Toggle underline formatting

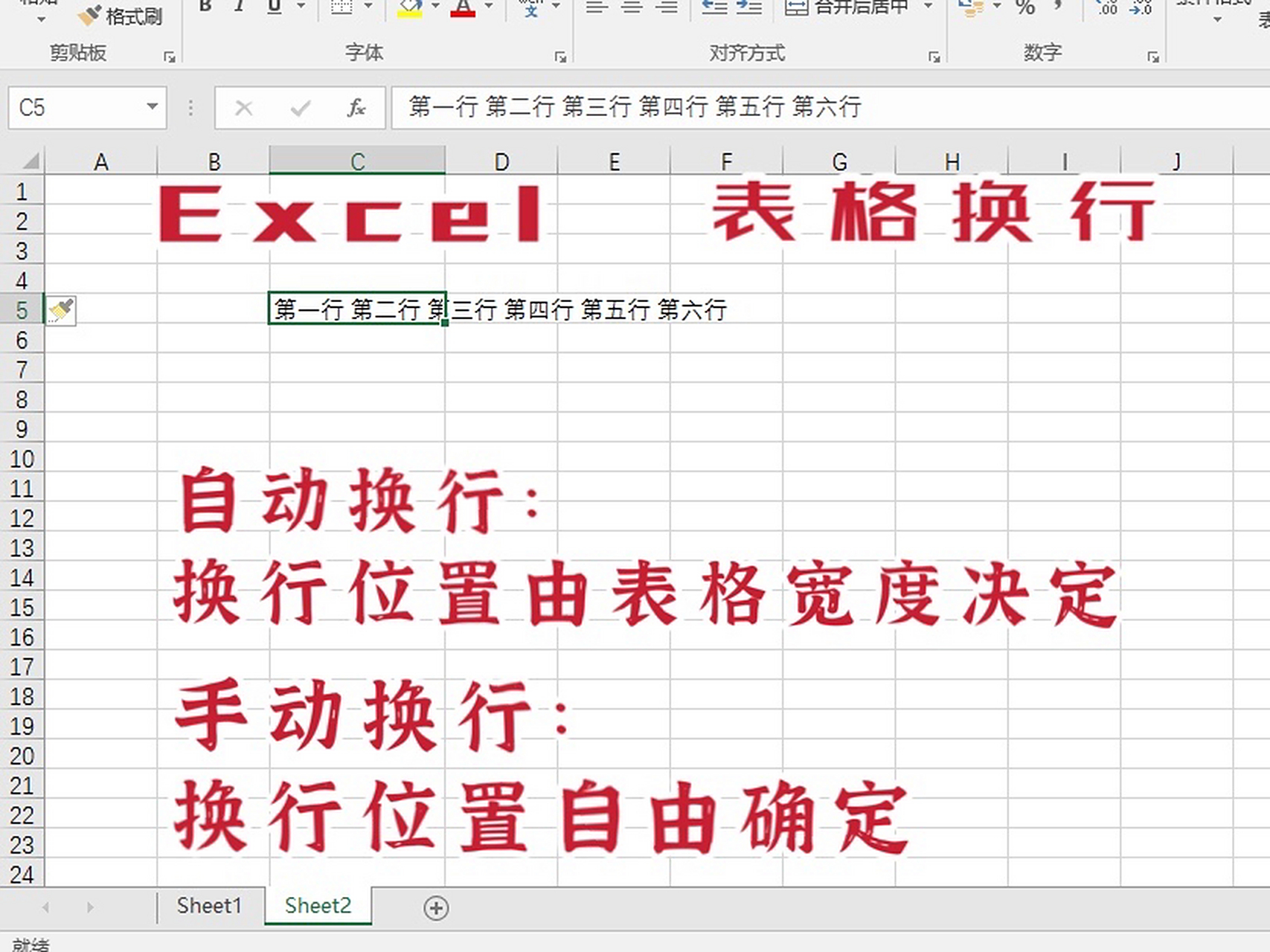[273, 4]
